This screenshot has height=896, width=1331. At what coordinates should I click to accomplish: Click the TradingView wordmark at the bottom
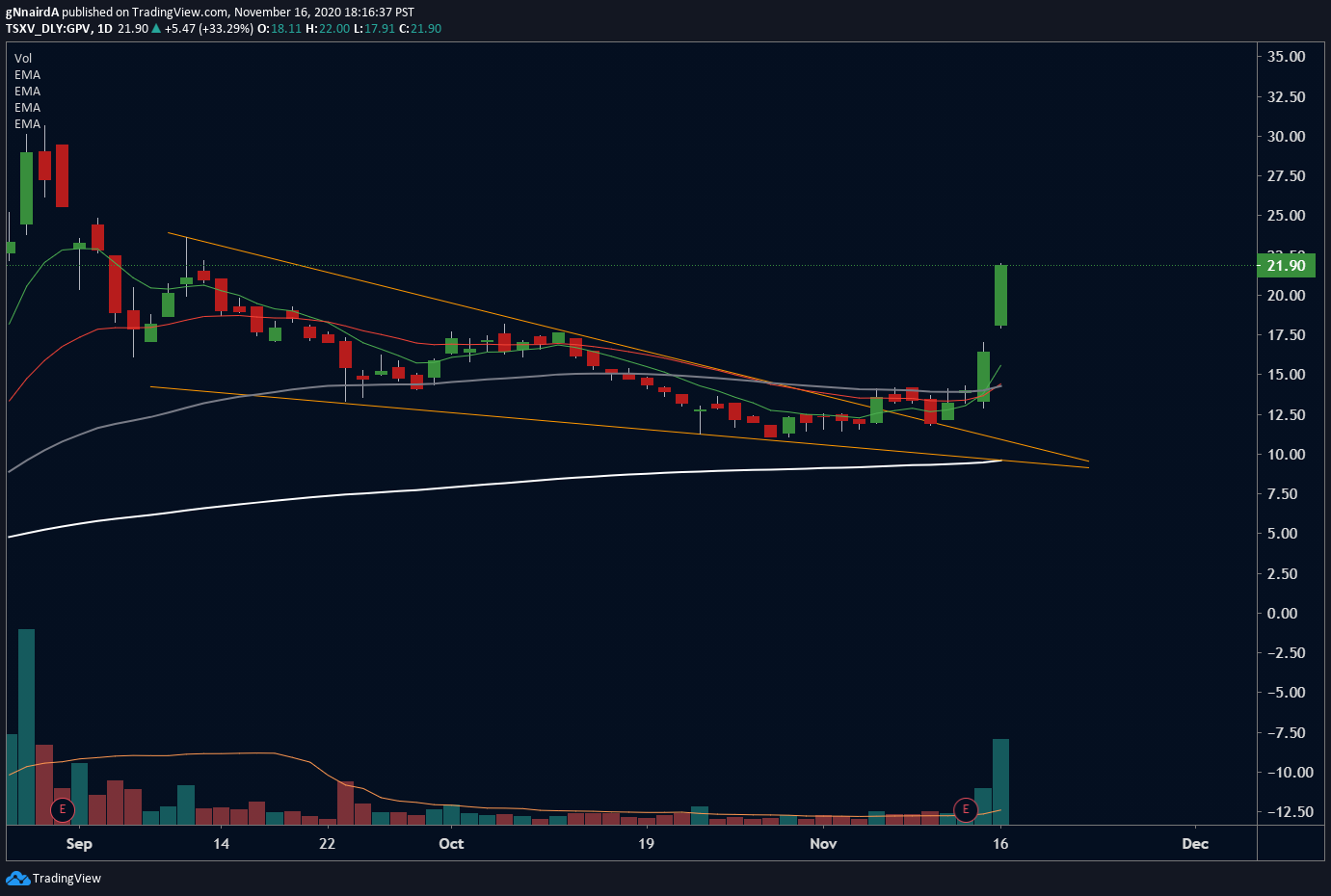[67, 879]
